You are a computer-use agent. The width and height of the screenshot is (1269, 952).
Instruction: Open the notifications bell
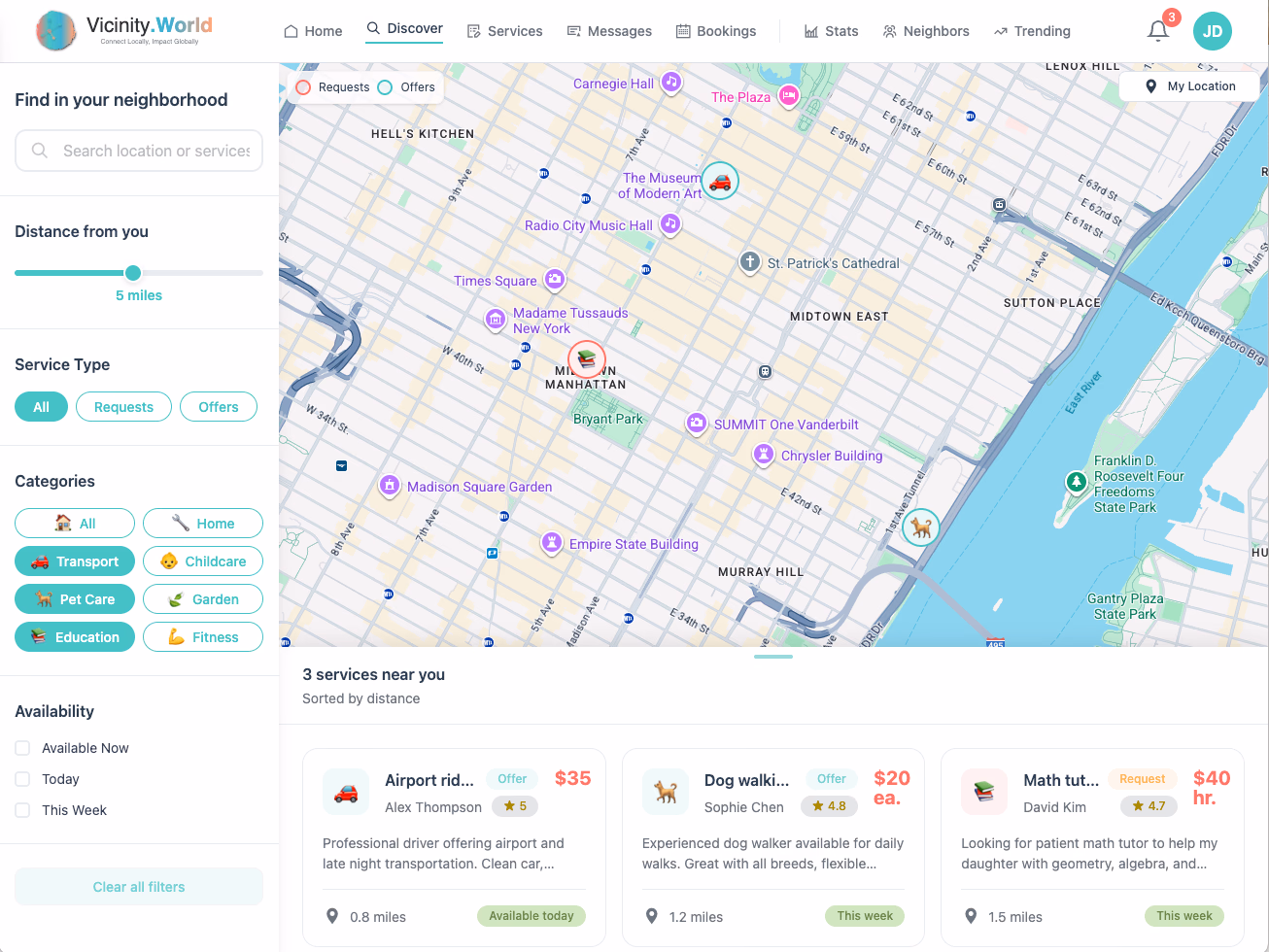coord(1157,31)
